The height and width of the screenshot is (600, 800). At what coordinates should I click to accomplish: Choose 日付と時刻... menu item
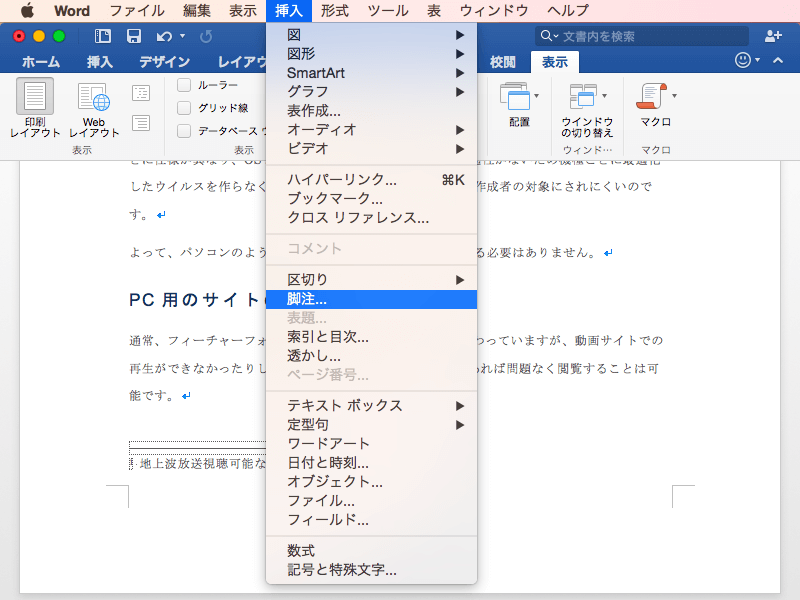click(x=371, y=463)
